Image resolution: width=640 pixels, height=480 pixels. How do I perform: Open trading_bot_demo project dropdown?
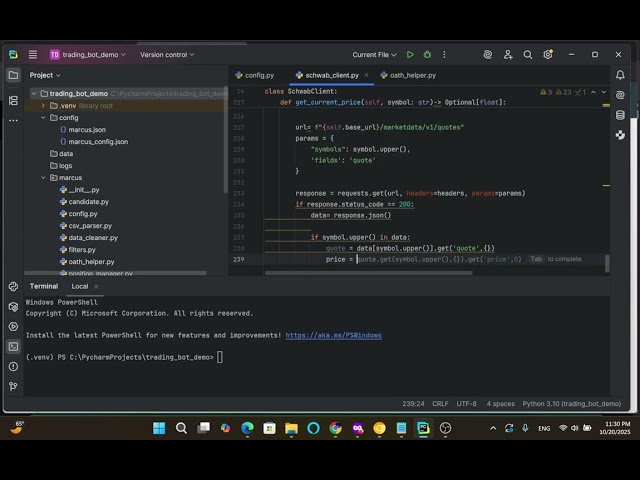tap(87, 54)
